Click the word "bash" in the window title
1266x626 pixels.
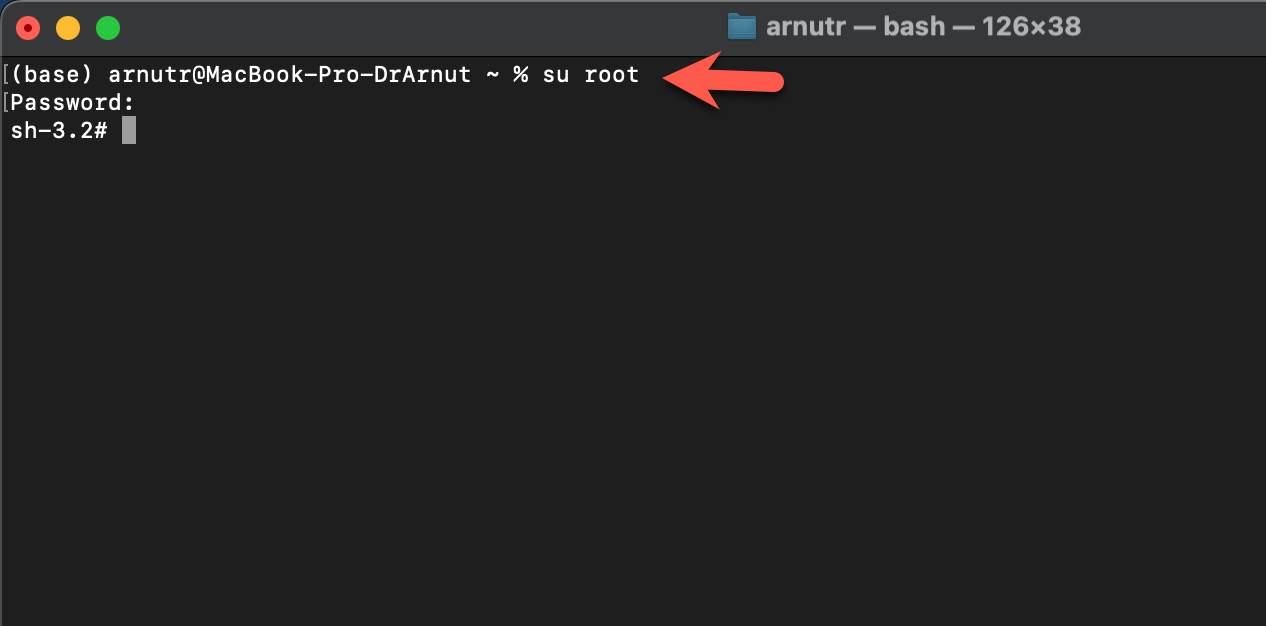[x=914, y=26]
